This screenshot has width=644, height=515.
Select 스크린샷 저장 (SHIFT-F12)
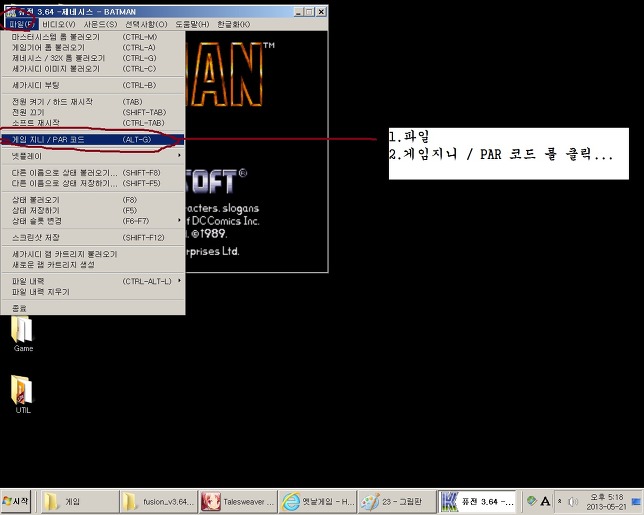pyautogui.click(x=92, y=237)
